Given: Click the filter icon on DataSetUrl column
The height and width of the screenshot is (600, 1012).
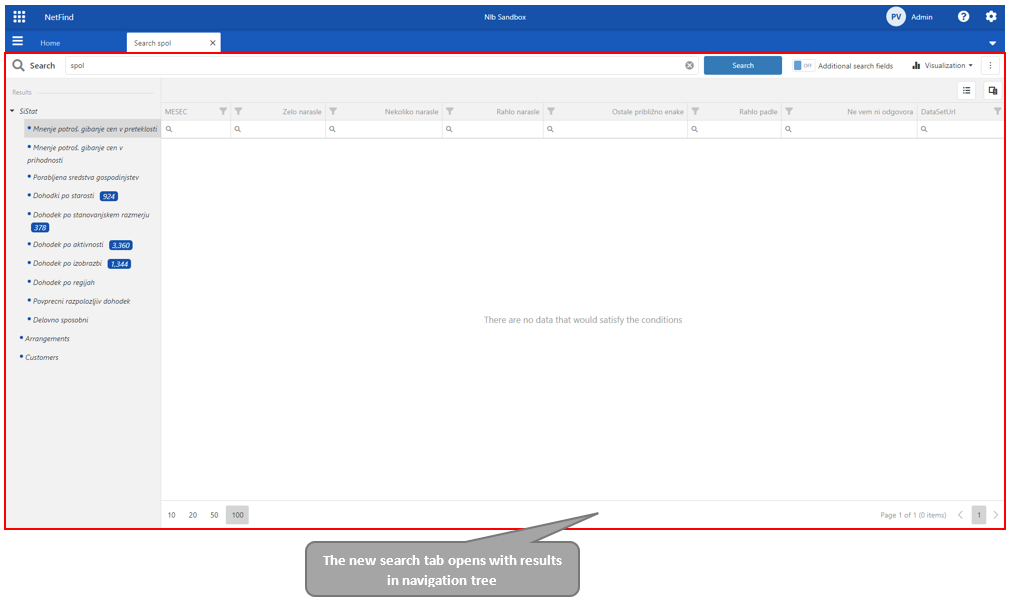Looking at the screenshot, I should pos(997,111).
